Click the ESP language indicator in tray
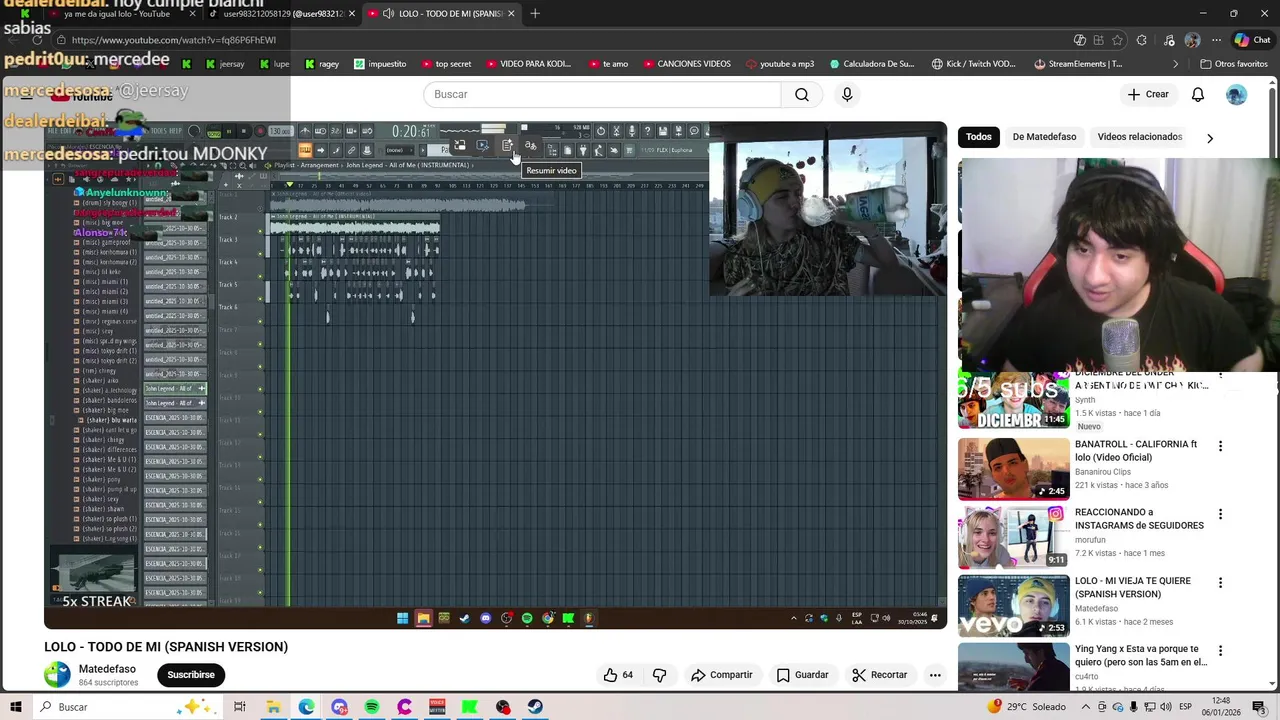 coord(1184,707)
